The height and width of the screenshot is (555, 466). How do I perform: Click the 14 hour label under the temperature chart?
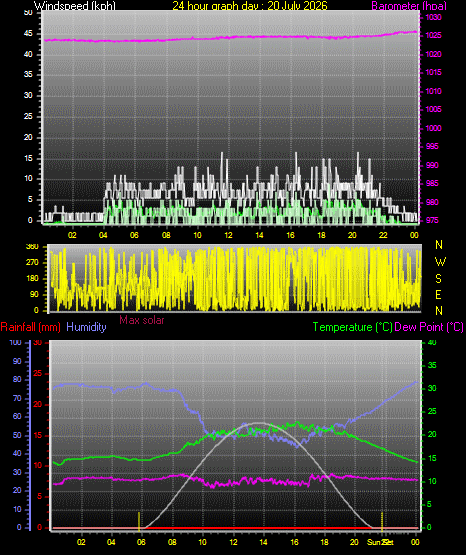click(x=264, y=542)
